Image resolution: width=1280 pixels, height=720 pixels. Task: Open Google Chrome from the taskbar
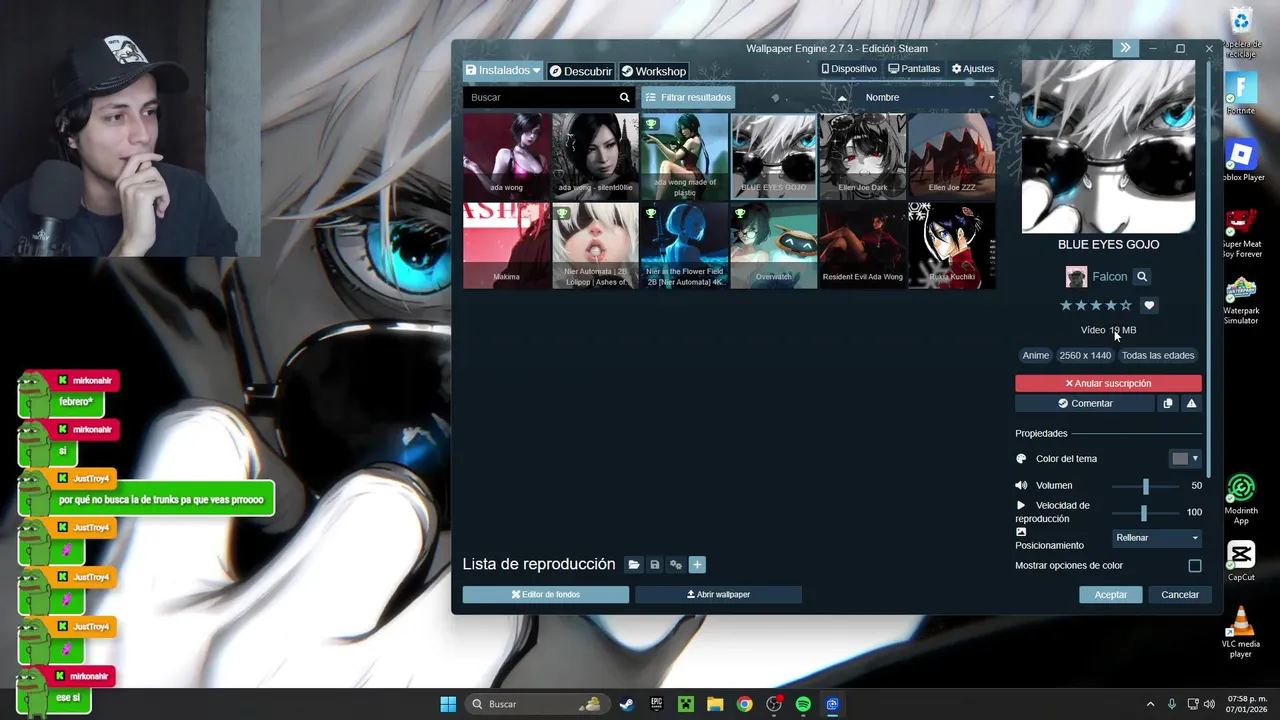click(x=745, y=704)
